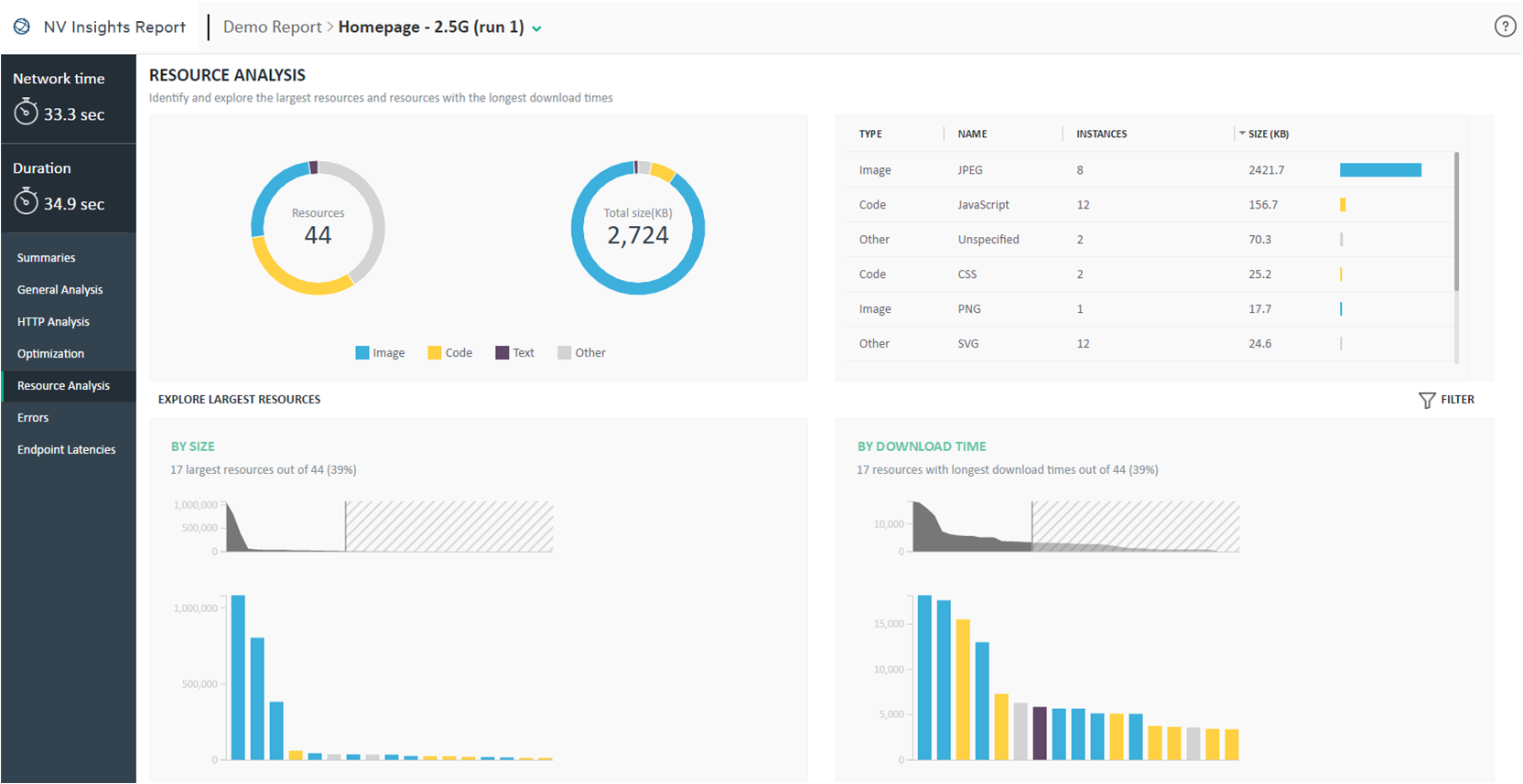
Task: Click the NV Insights Report logo icon
Action: (22, 27)
